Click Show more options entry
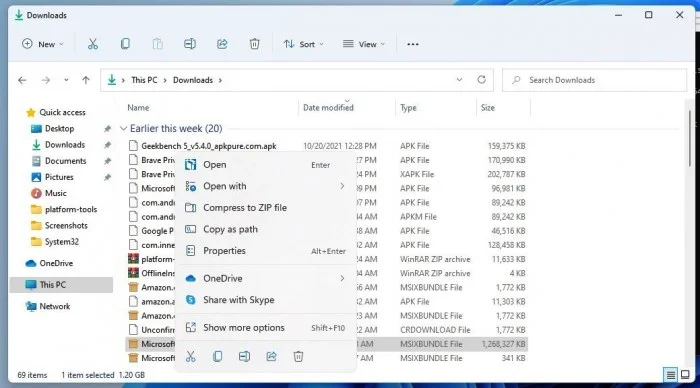Viewport: 700px width, 388px height. point(266,327)
